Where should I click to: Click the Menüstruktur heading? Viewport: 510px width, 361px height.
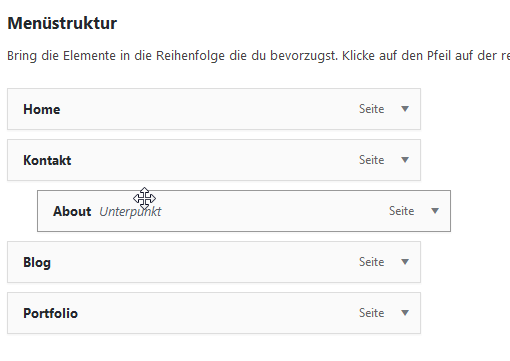point(62,23)
